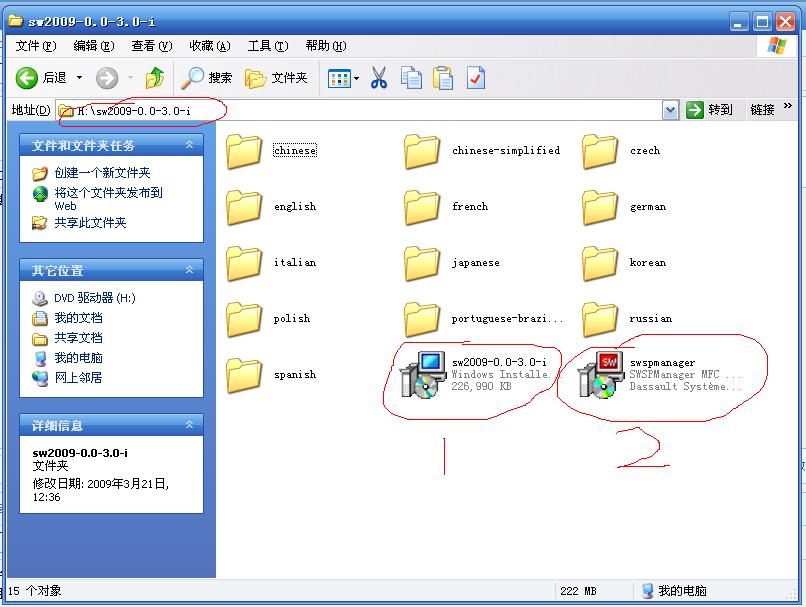Select the spanish folder icon
This screenshot has height=607, width=806.
click(x=244, y=376)
